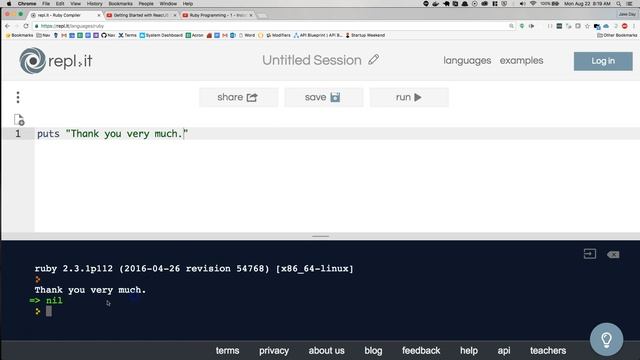Open the Word bookmark
The height and width of the screenshot is (360, 640).
247,36
